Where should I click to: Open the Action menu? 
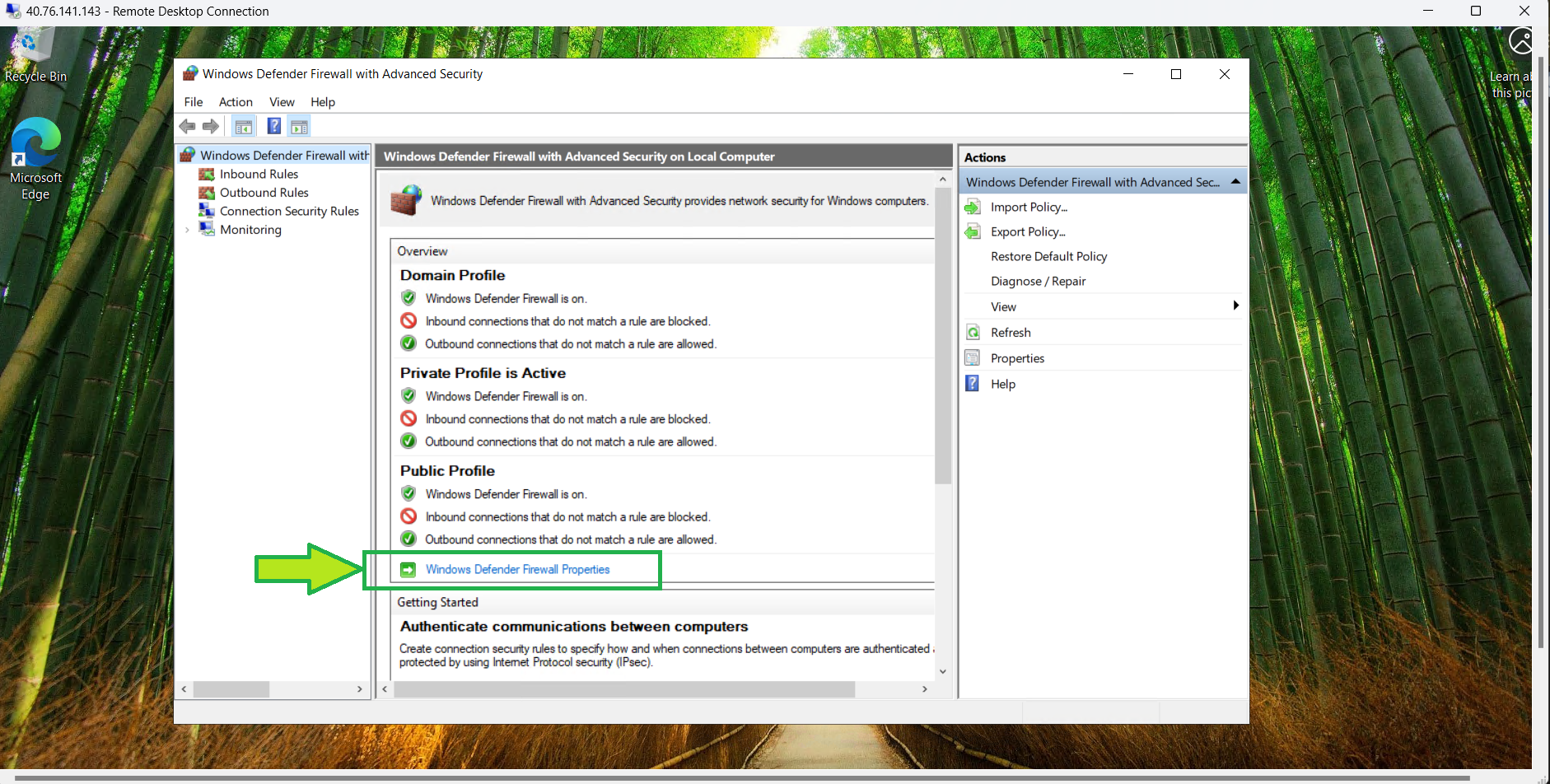[x=236, y=102]
